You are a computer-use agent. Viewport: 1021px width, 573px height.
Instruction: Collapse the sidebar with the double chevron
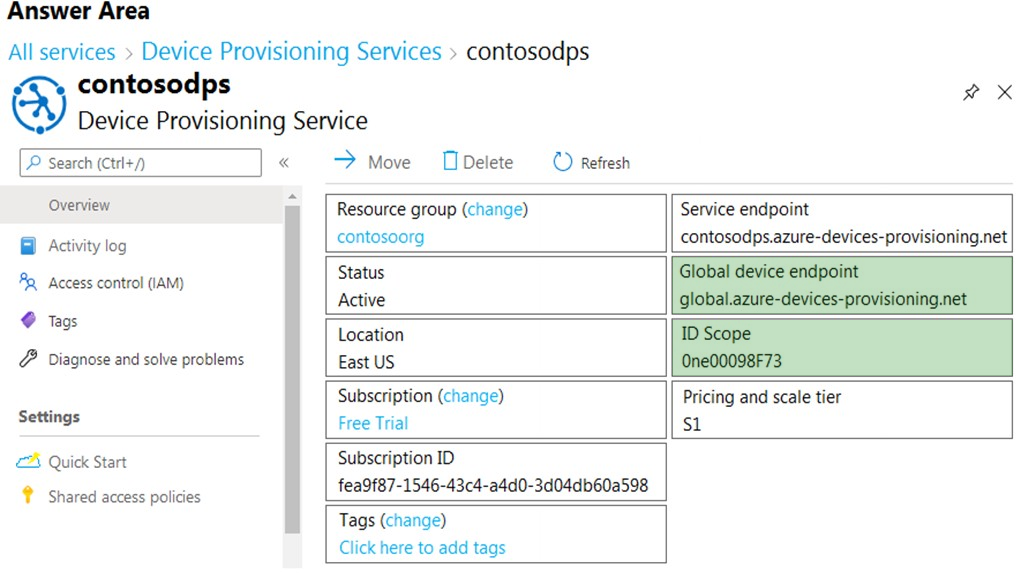[284, 163]
